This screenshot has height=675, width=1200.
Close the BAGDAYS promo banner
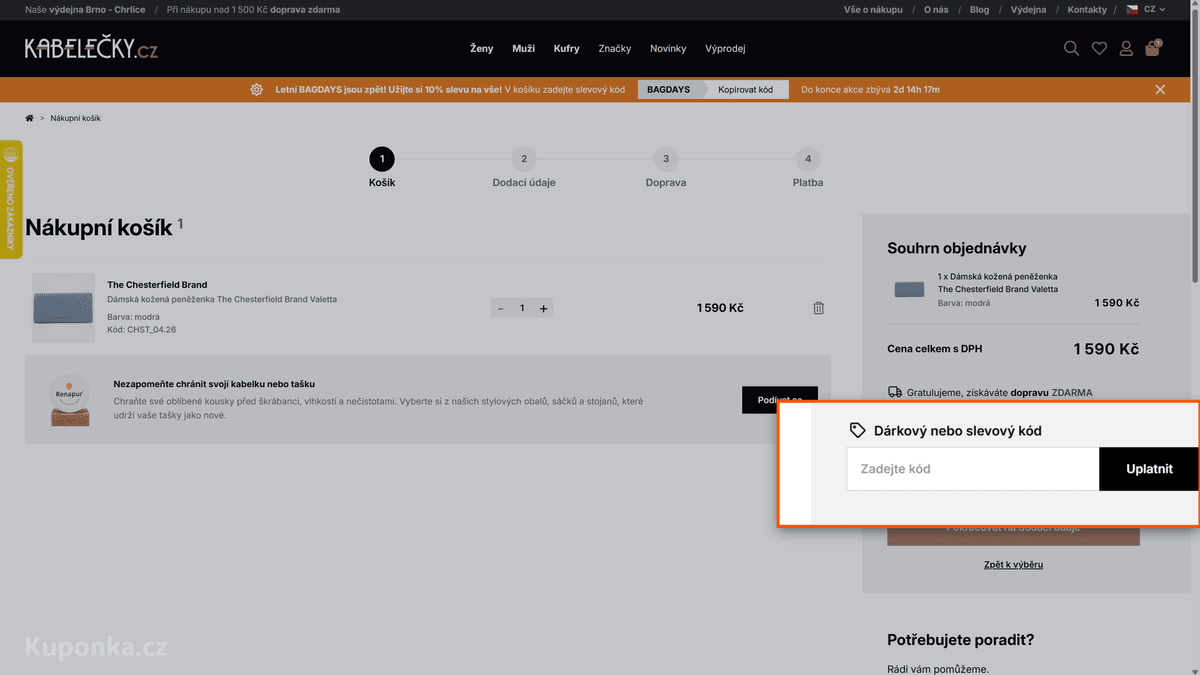[x=1160, y=89]
